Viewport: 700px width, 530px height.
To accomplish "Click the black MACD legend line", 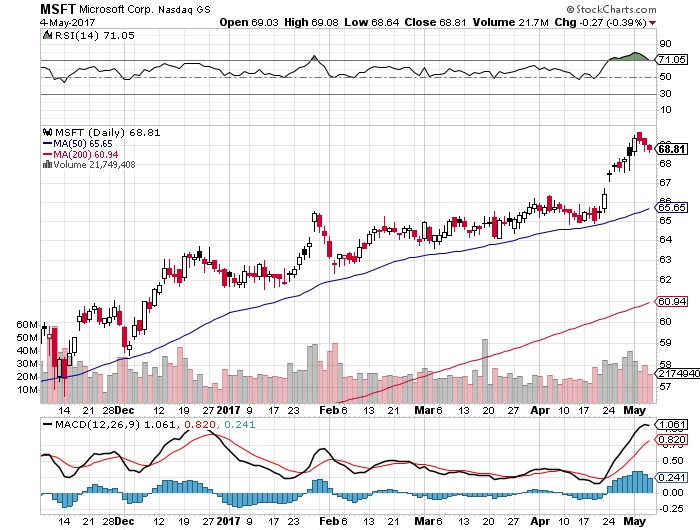I will click(47, 424).
